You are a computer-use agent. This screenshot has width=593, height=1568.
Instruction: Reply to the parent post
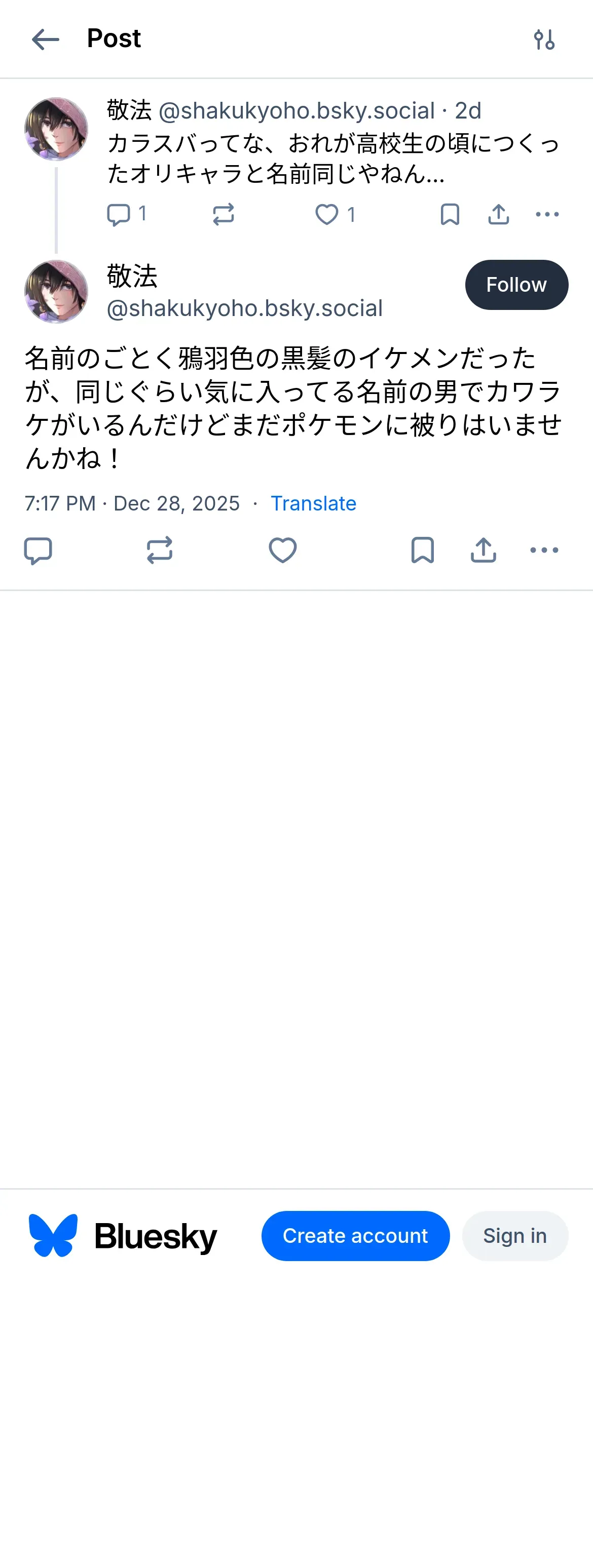pos(119,214)
